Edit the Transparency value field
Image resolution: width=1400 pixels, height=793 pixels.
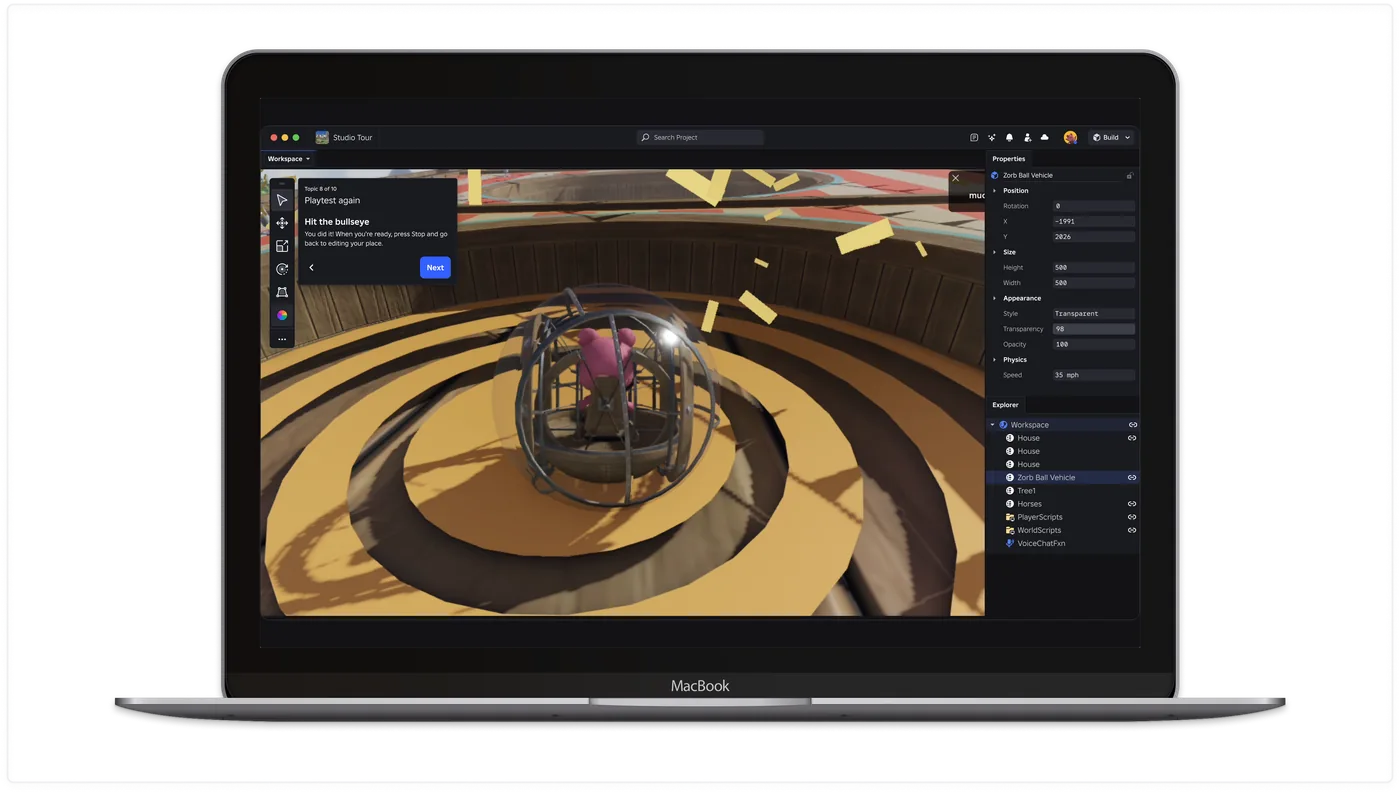click(x=1093, y=329)
